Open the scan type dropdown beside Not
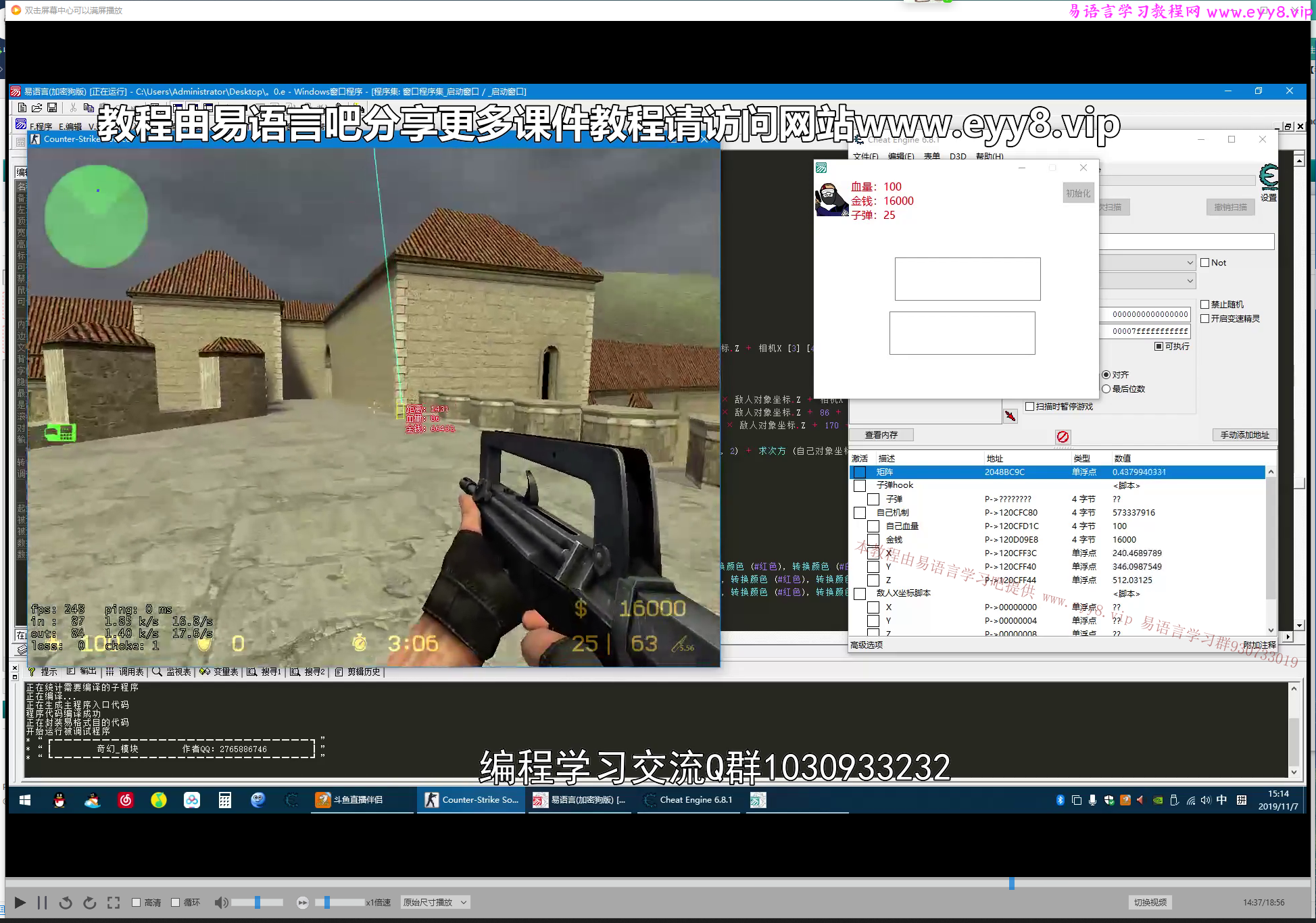This screenshot has width=1316, height=923. coord(1148,263)
